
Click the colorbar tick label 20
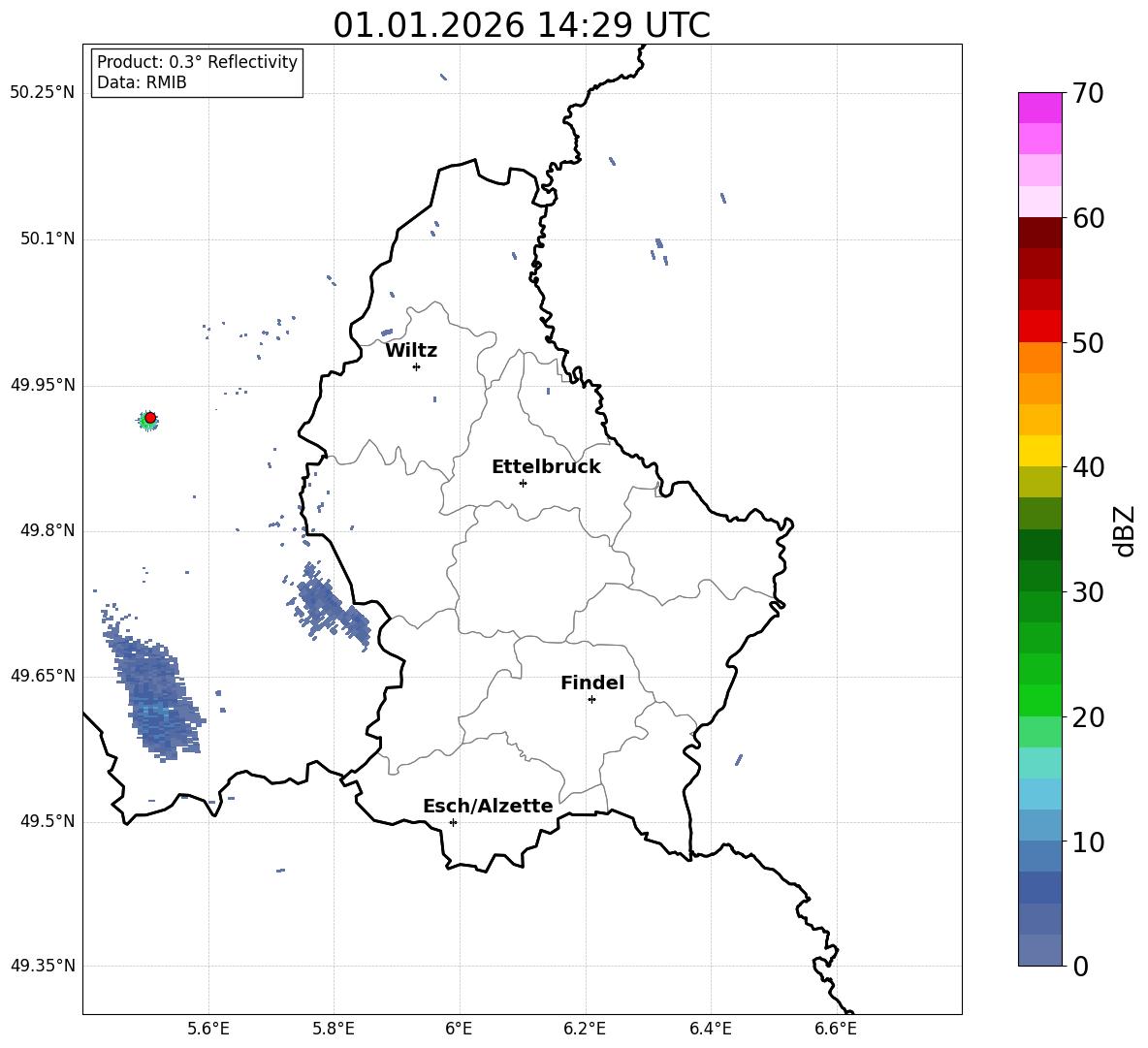[x=1088, y=717]
